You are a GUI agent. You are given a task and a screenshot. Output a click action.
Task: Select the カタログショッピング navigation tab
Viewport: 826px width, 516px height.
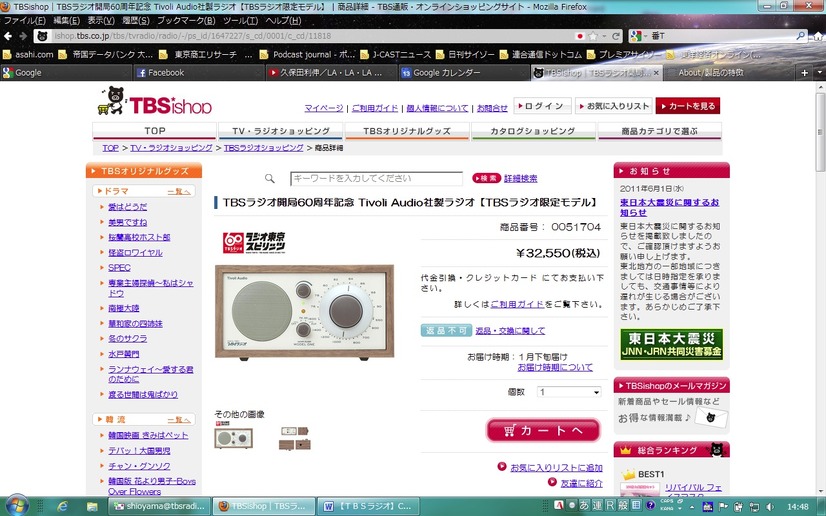(533, 131)
